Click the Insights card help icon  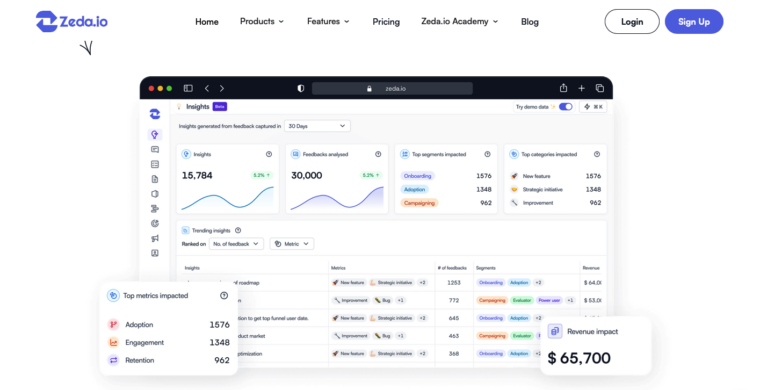[x=269, y=154]
